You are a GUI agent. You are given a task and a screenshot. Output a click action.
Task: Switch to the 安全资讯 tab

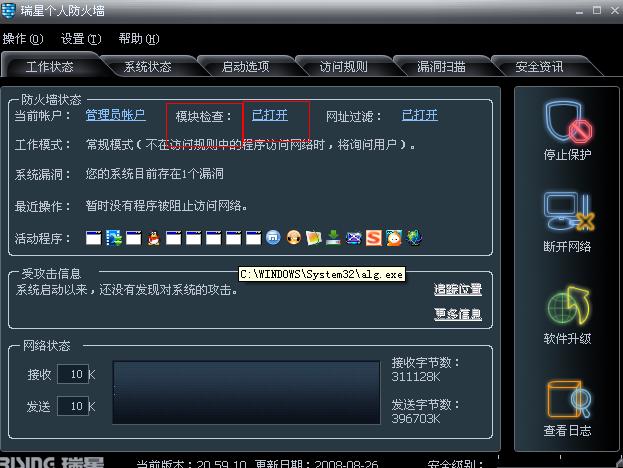click(x=540, y=66)
